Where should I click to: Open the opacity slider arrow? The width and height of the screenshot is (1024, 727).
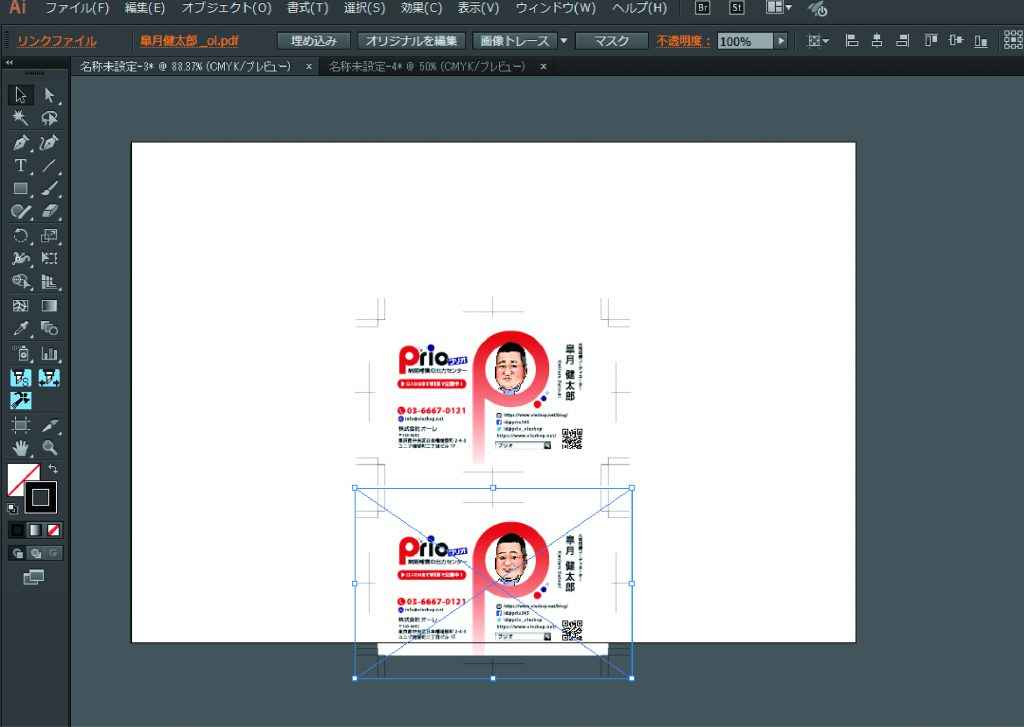tap(781, 41)
